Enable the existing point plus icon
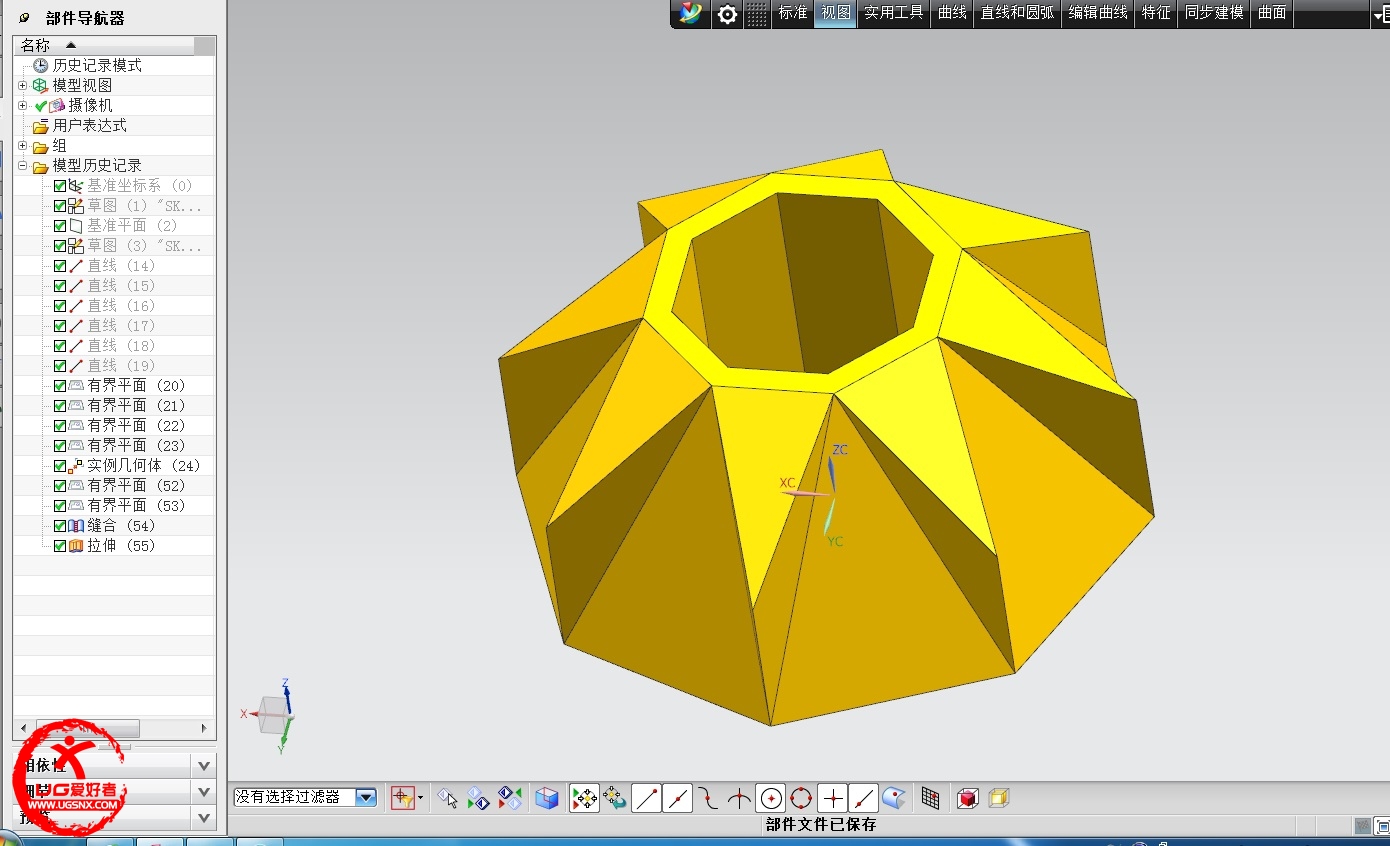The image size is (1390, 846). pyautogui.click(x=832, y=798)
